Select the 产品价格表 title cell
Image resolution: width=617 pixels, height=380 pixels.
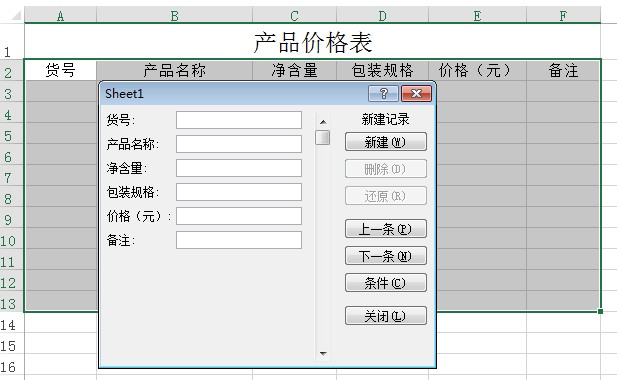click(x=312, y=42)
